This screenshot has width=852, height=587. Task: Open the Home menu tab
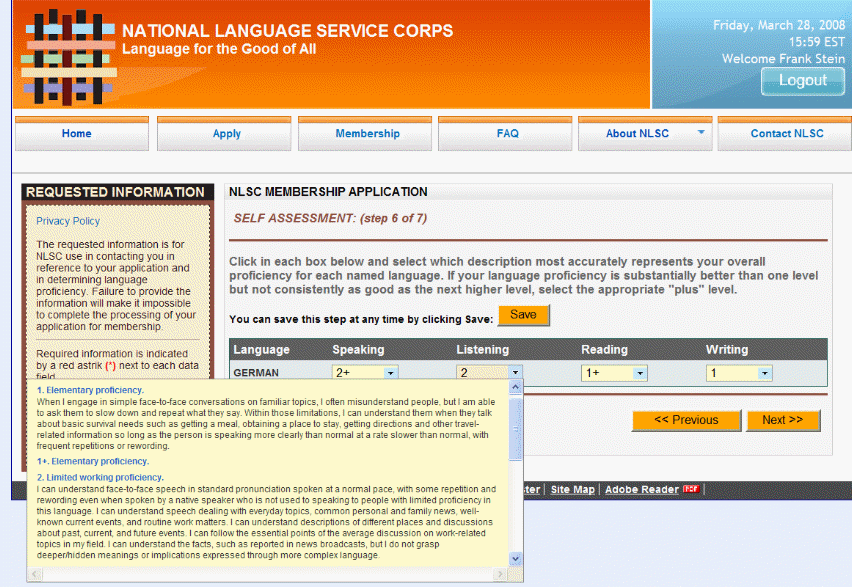[x=82, y=134]
